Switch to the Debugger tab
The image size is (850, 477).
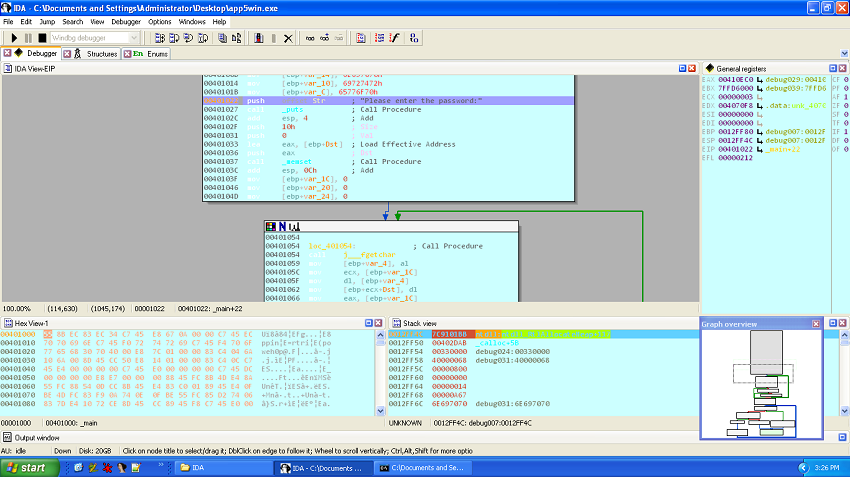[36, 53]
